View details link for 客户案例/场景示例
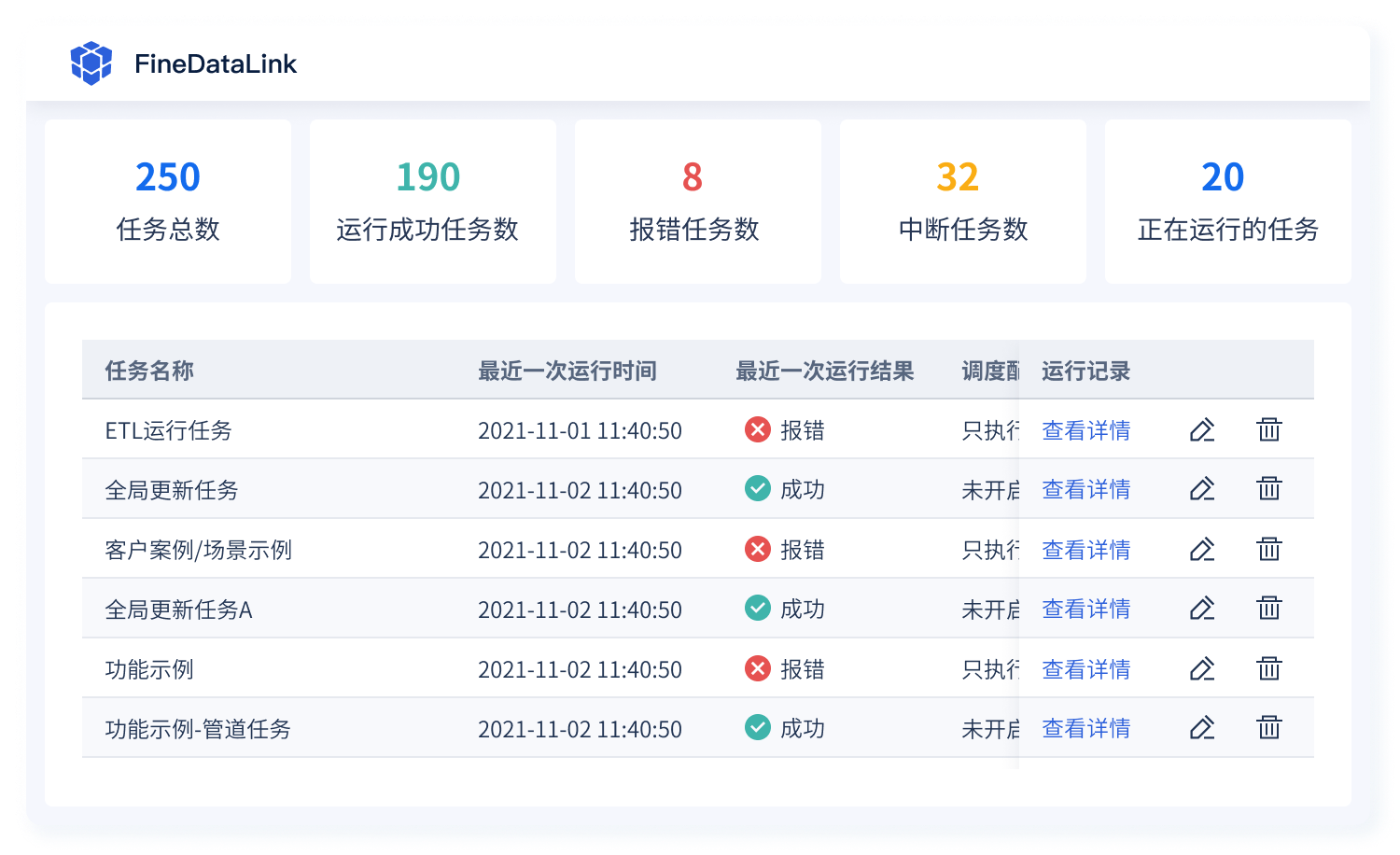The image size is (1400, 855). point(1085,550)
